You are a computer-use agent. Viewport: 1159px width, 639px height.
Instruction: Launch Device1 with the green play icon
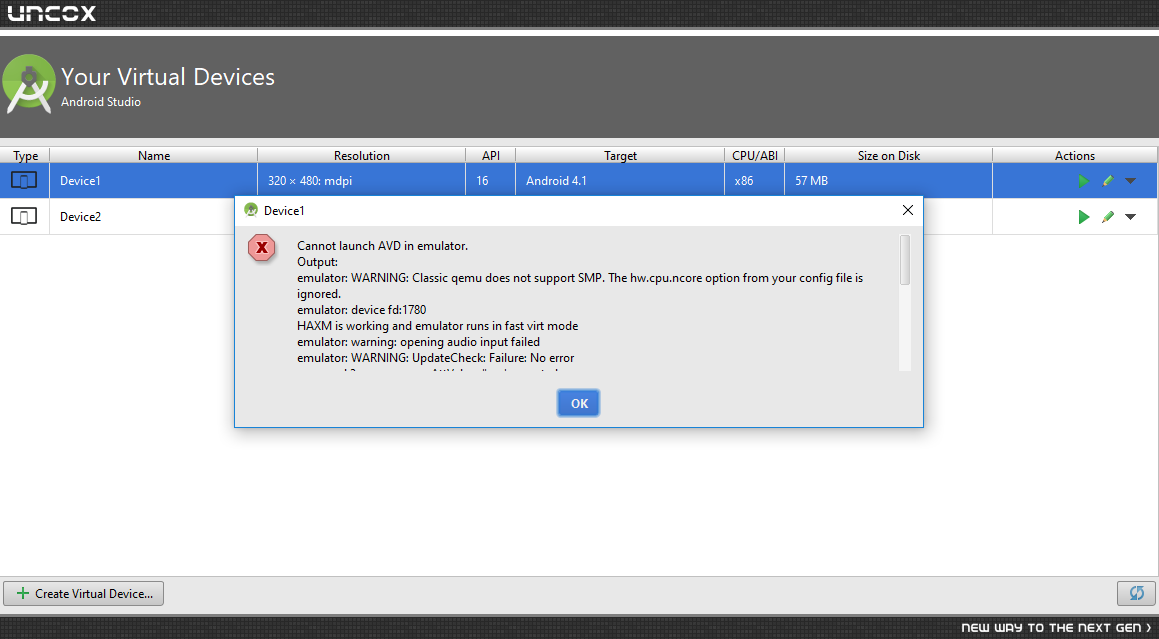point(1084,180)
